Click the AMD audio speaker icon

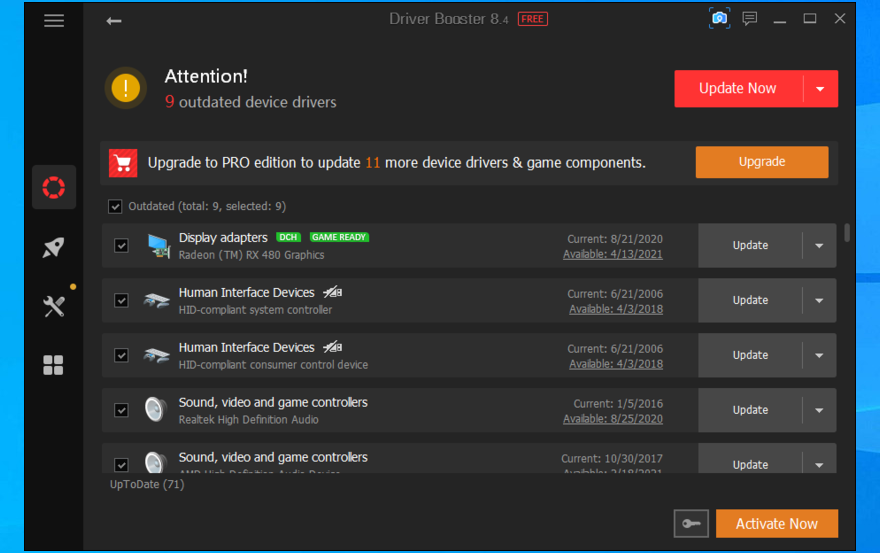(x=156, y=463)
